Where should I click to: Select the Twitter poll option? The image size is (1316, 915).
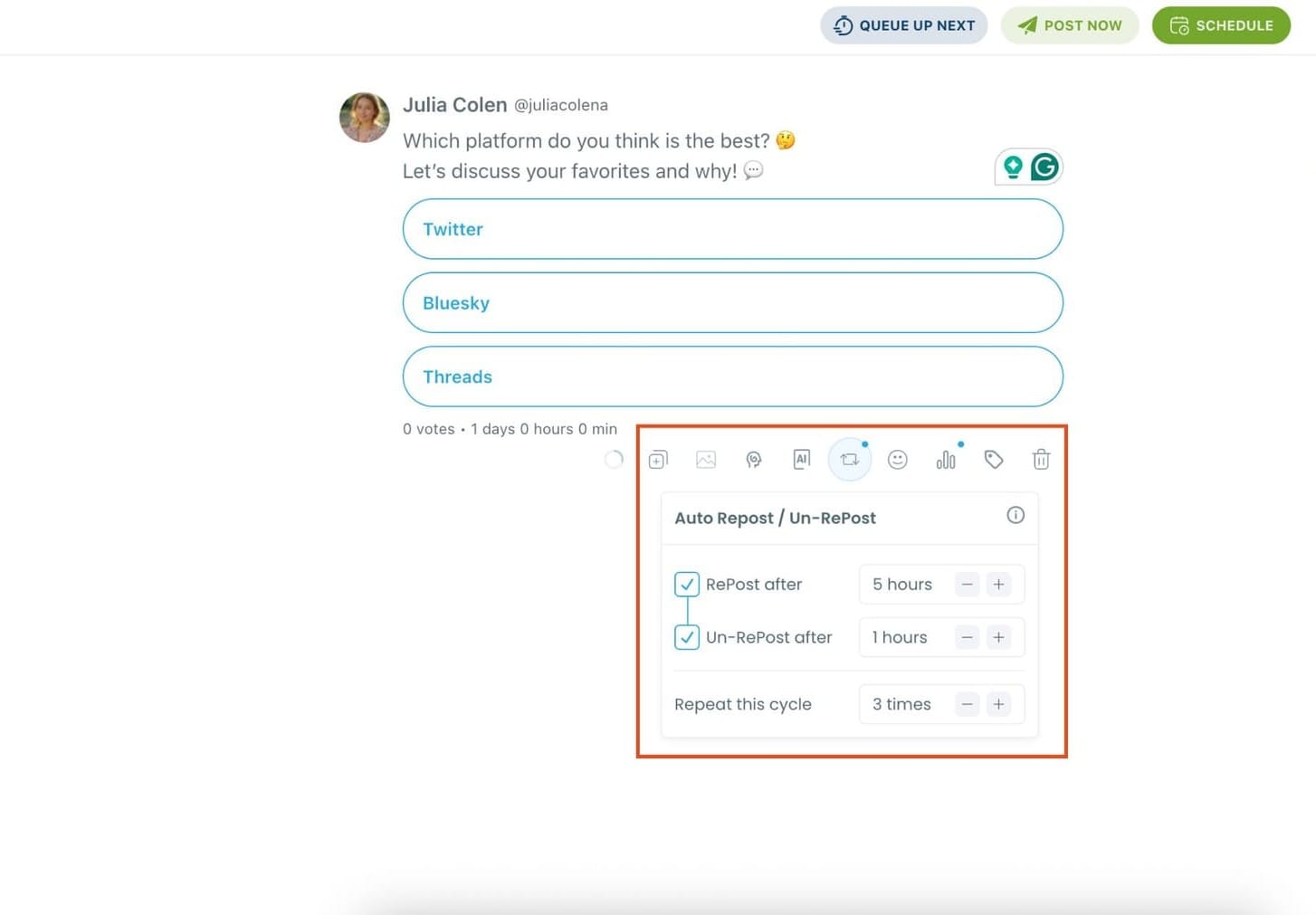tap(733, 229)
